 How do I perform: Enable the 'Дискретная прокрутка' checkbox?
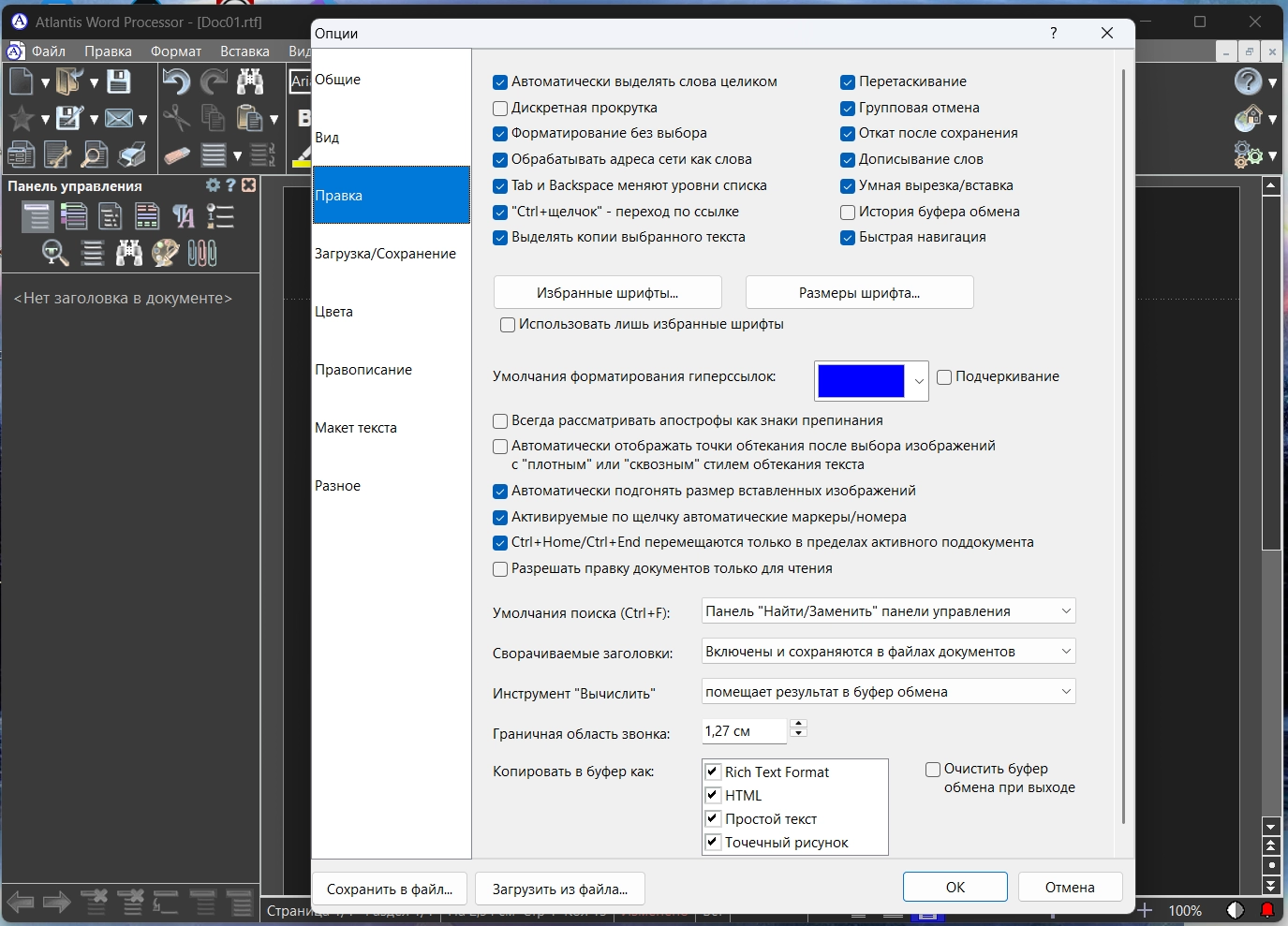(x=500, y=109)
